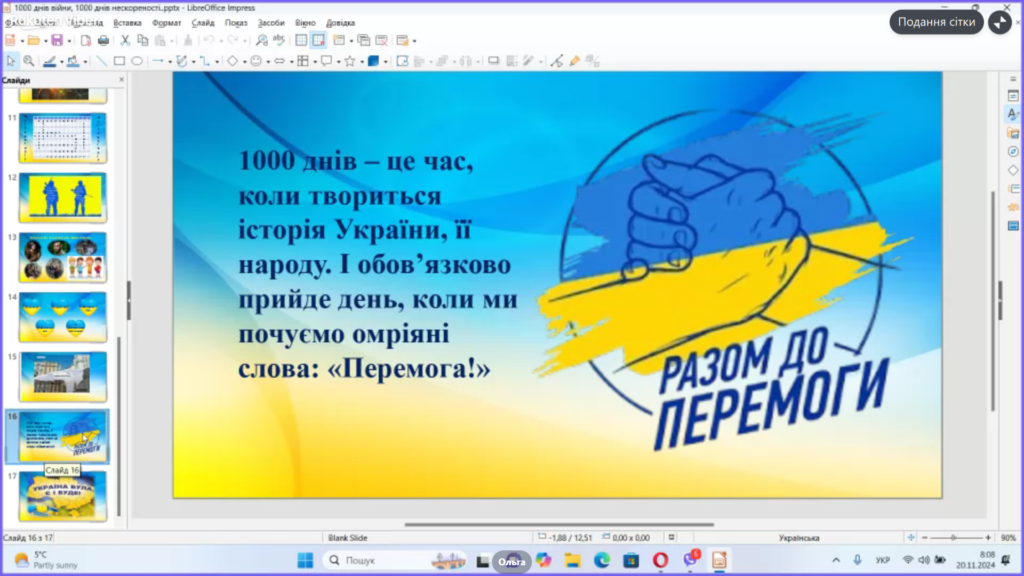Viewport: 1024px width, 576px height.
Task: Click the Save document icon
Action: coord(57,40)
